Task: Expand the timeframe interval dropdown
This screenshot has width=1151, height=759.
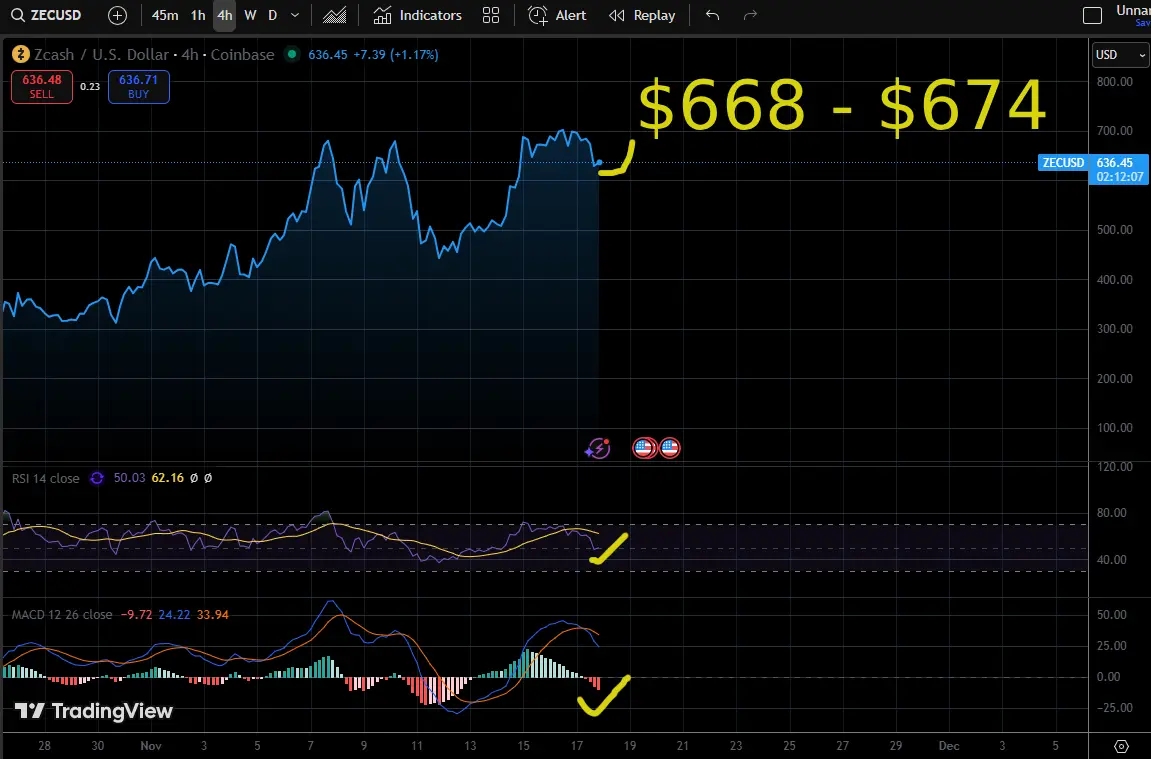Action: coord(294,15)
